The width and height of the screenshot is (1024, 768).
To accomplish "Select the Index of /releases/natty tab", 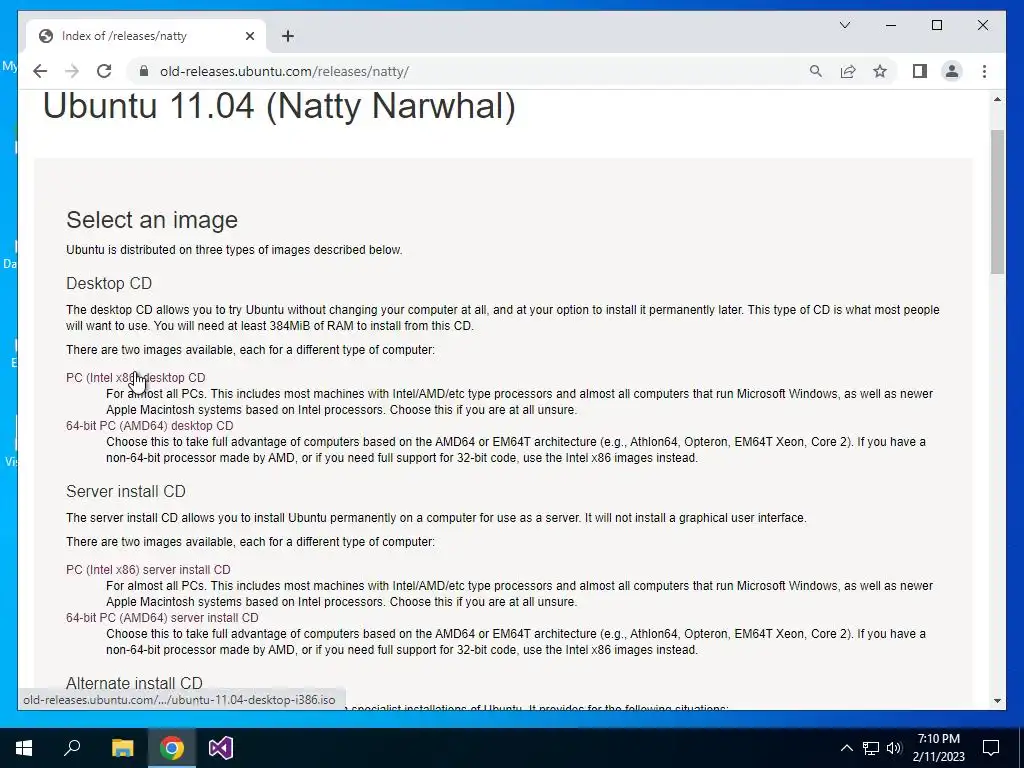I will coord(146,36).
